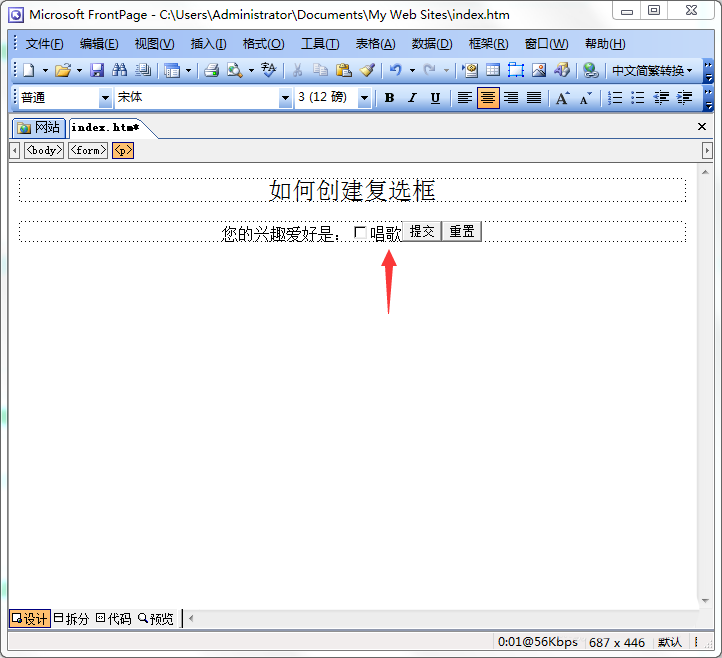Open the 插入(I) menu
The height and width of the screenshot is (658, 722).
pyautogui.click(x=209, y=44)
